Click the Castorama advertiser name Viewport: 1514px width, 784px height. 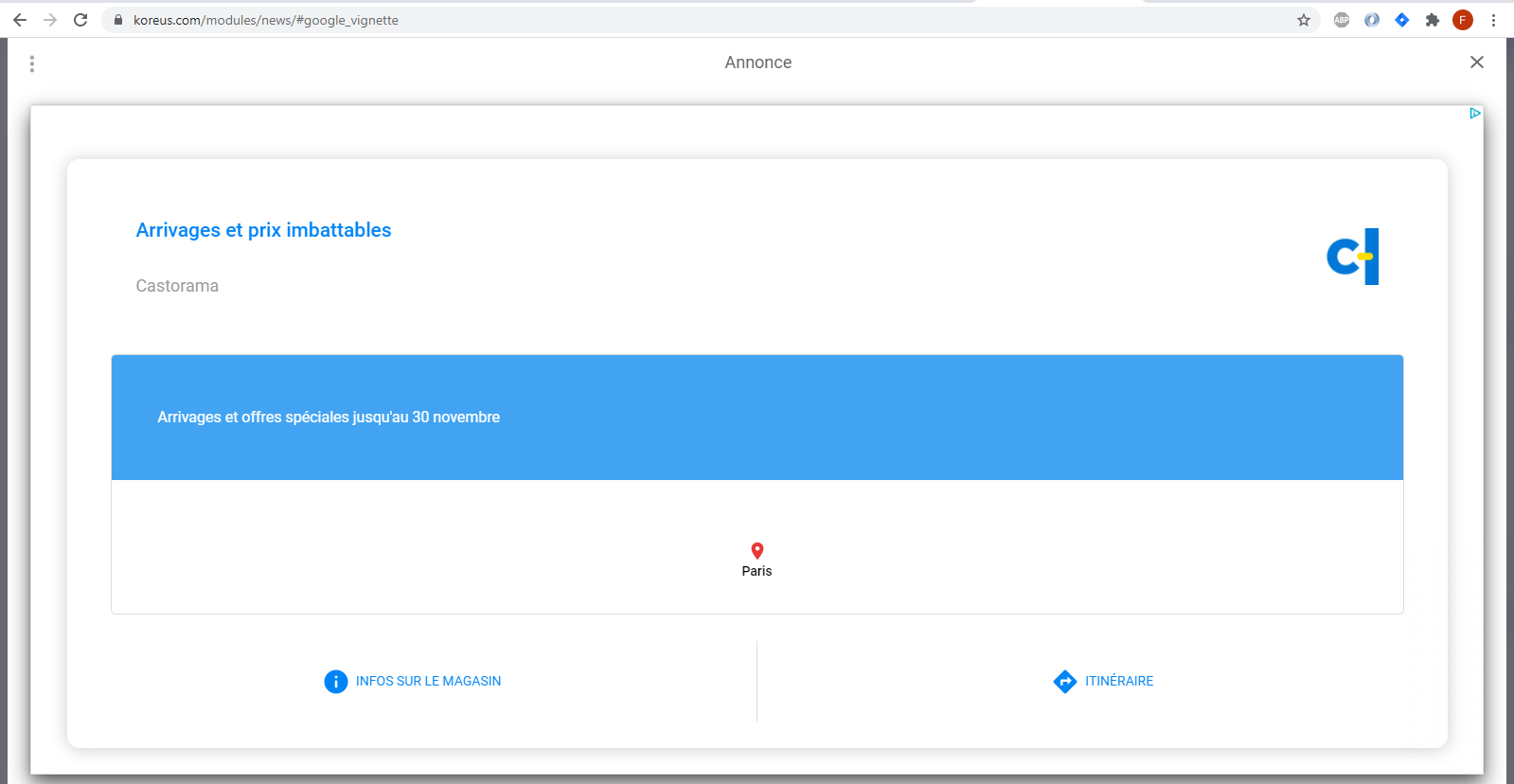[x=177, y=286]
